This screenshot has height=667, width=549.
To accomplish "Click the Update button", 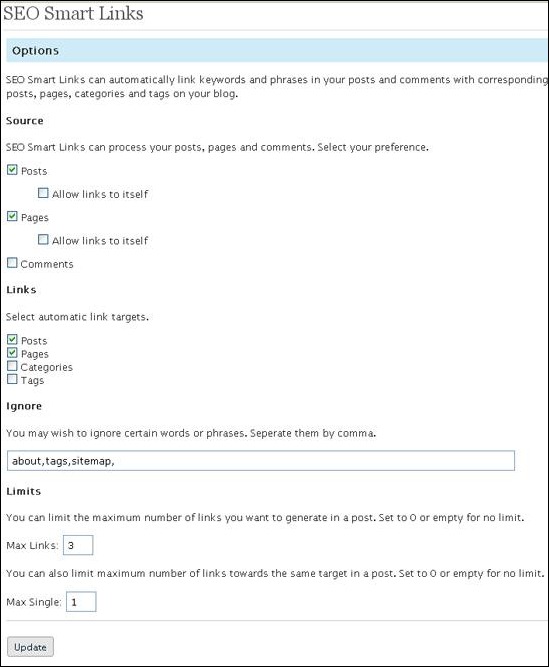I will click(x=30, y=647).
